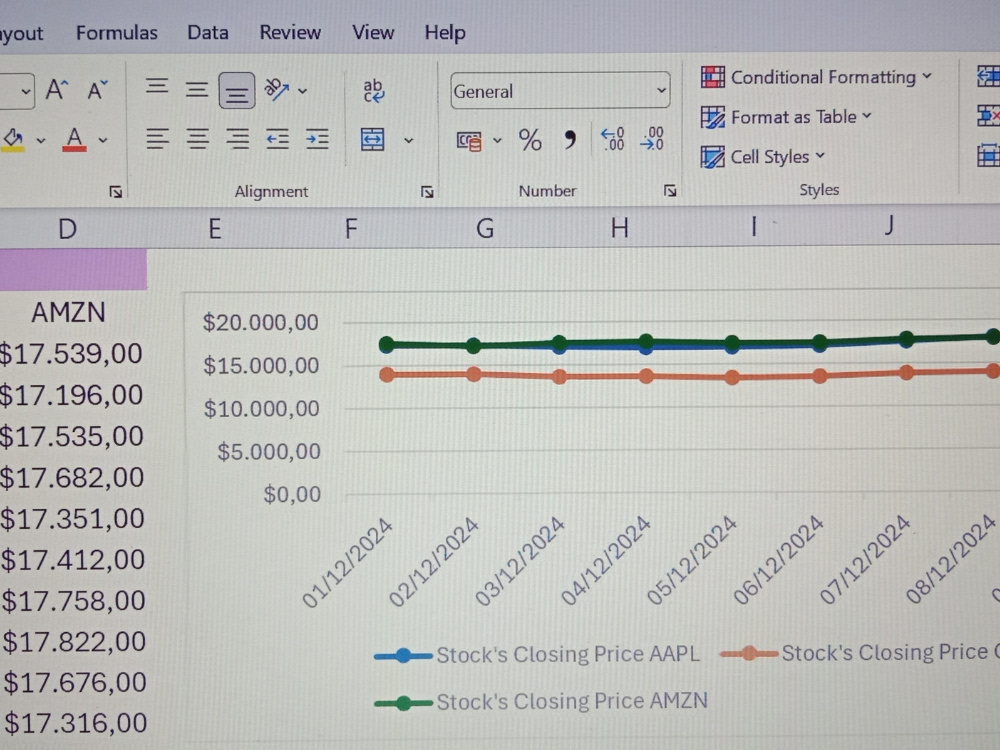The height and width of the screenshot is (750, 1000).
Task: Open the Layout tab
Action: click(x=21, y=33)
